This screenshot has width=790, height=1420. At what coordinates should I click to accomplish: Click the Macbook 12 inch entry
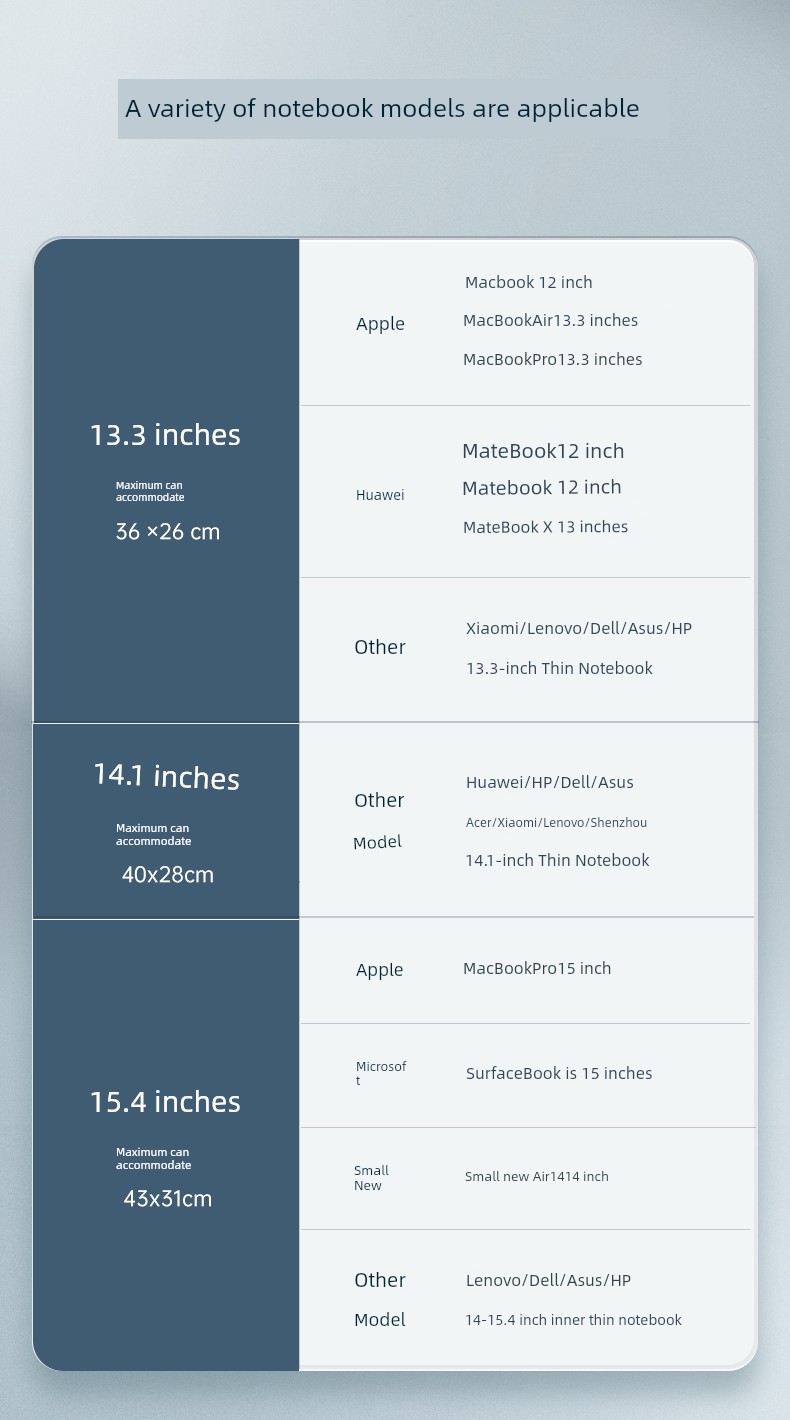[x=529, y=282]
